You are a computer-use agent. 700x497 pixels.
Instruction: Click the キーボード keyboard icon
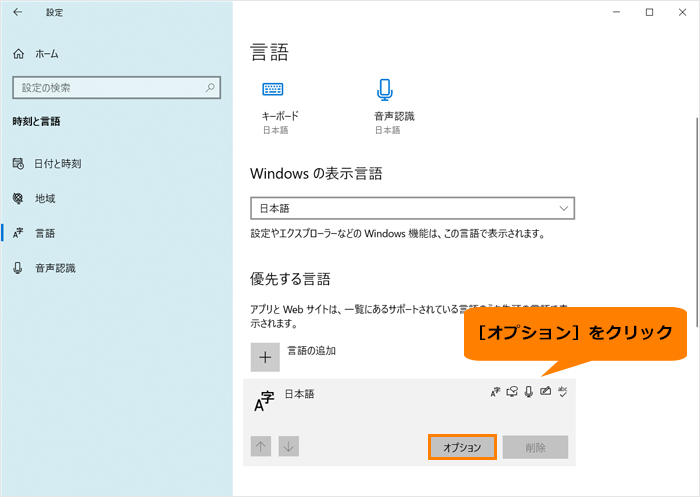[272, 89]
